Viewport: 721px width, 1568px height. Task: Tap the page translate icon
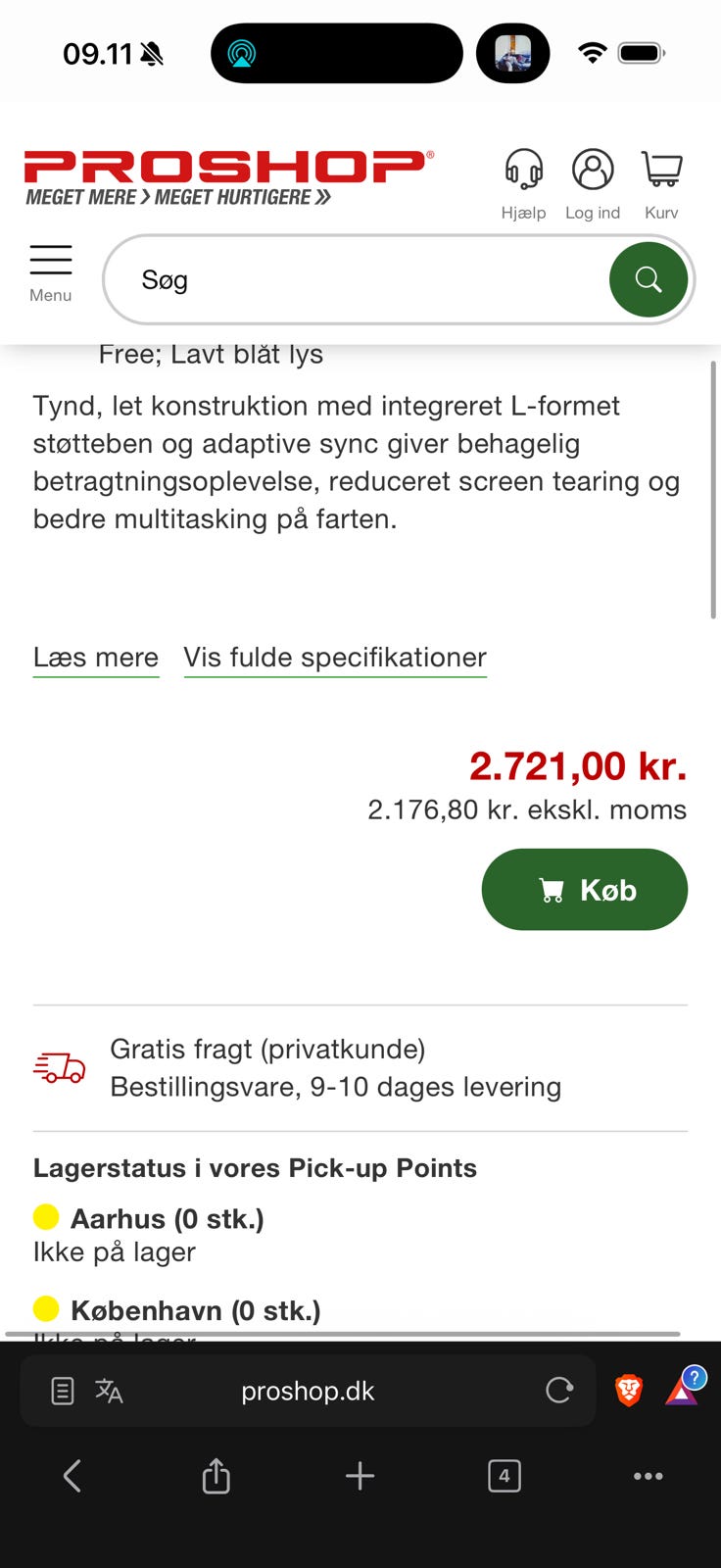(109, 1391)
